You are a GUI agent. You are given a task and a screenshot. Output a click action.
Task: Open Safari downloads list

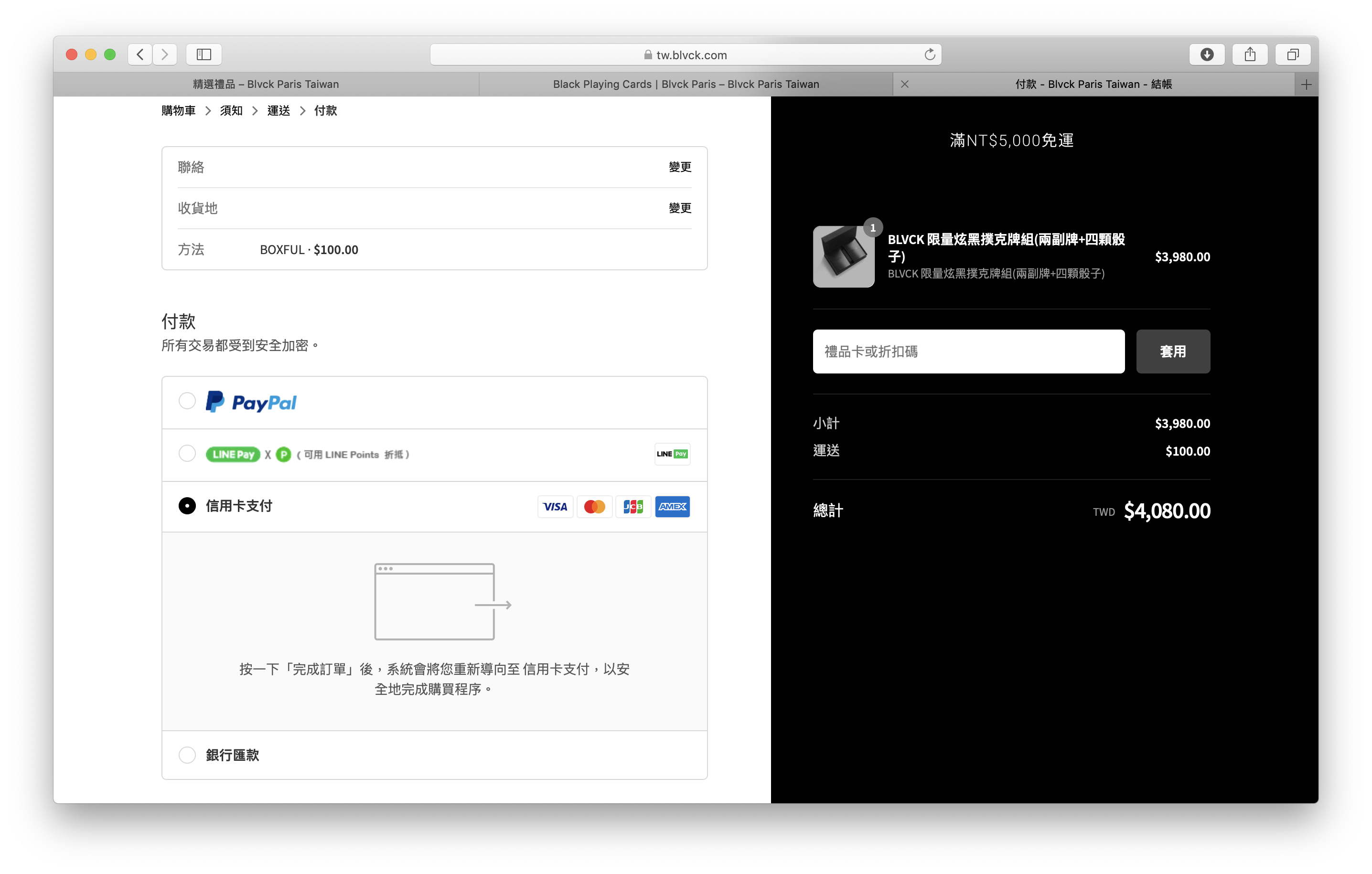click(1207, 55)
